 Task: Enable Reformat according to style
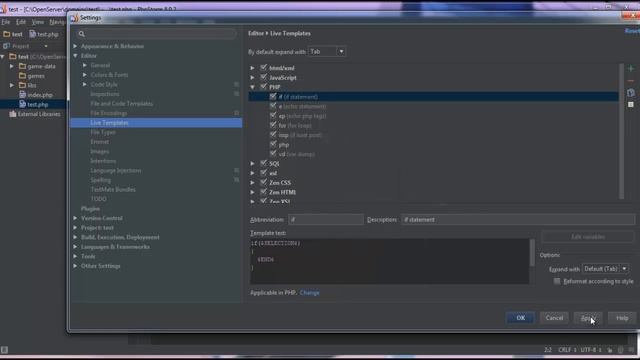[x=557, y=281]
